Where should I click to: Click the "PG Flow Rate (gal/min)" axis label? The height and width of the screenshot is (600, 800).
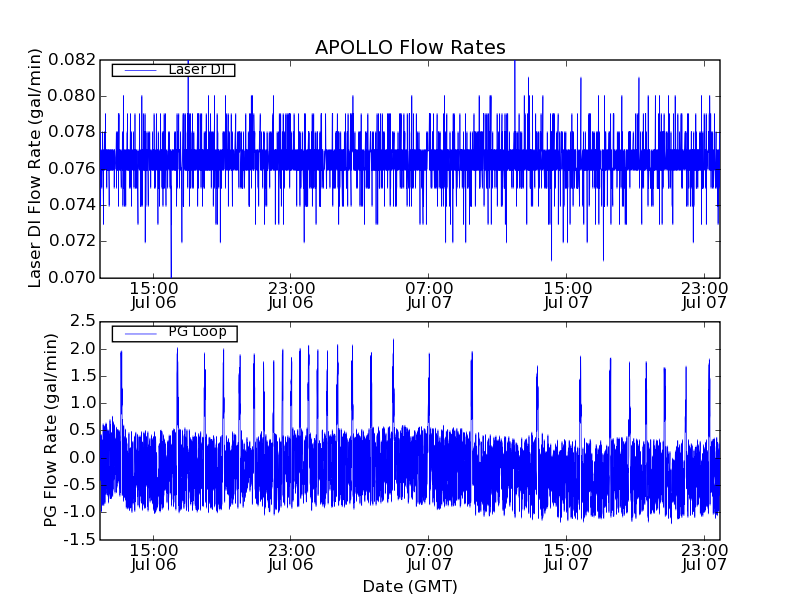[x=50, y=430]
